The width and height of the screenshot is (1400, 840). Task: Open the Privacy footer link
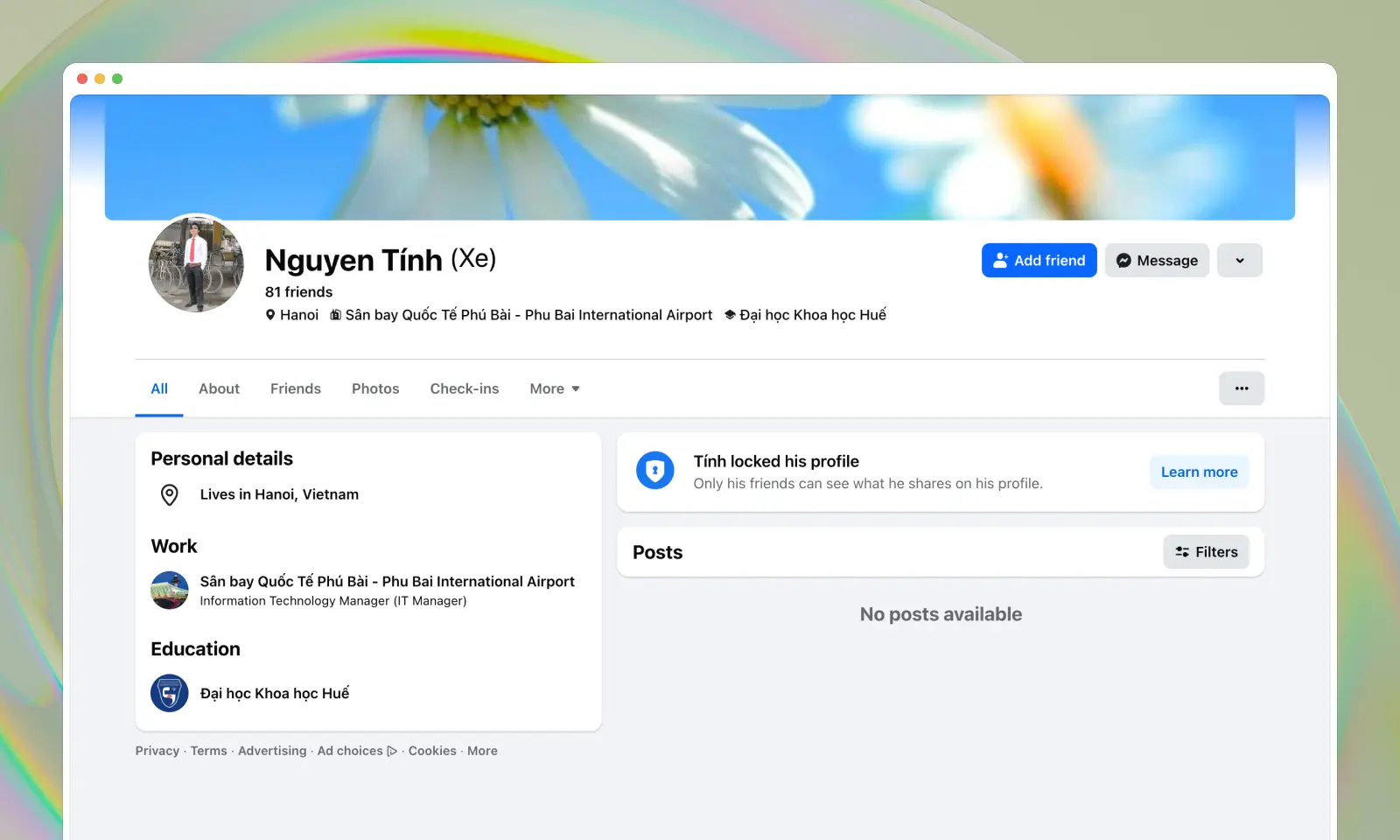pyautogui.click(x=157, y=751)
